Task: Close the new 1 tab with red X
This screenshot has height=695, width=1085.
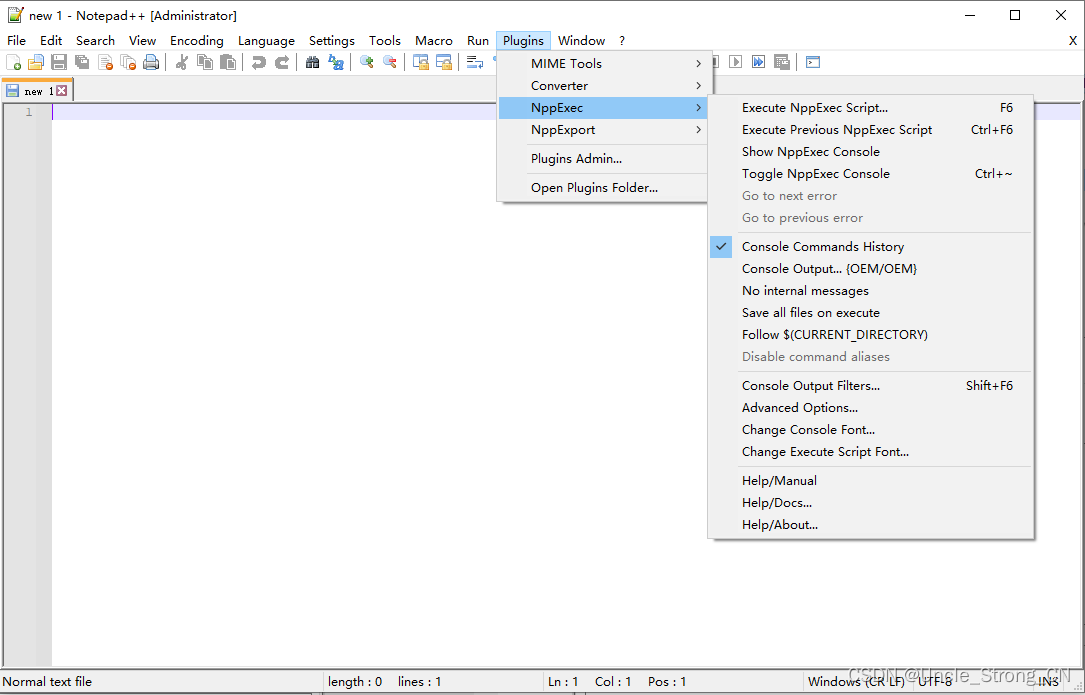Action: click(x=62, y=91)
